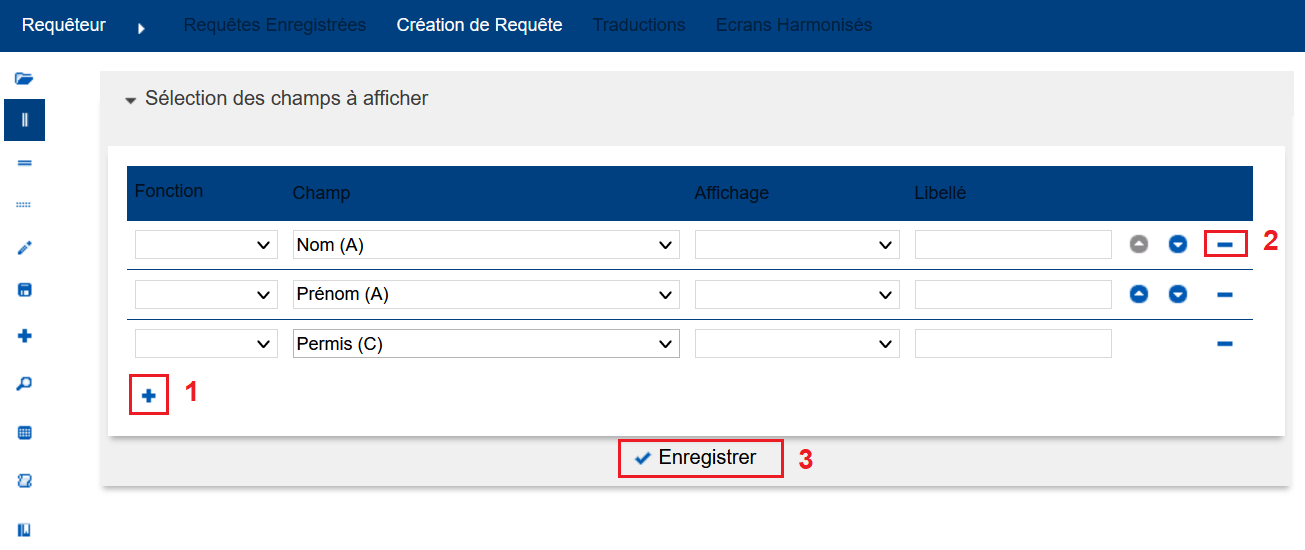This screenshot has height=550, width=1305.
Task: Click the grid table icon in sidebar
Action: click(25, 433)
